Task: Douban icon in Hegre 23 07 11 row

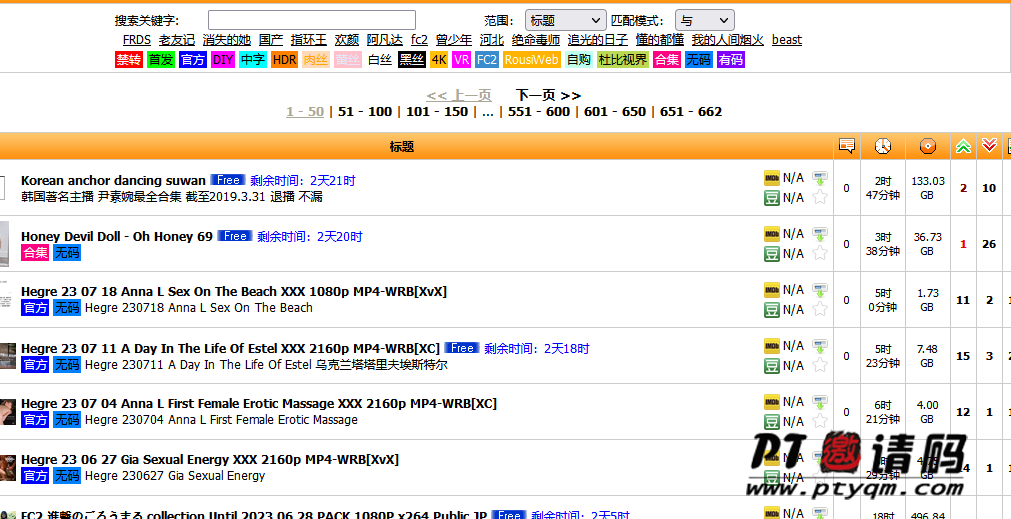Action: [772, 365]
